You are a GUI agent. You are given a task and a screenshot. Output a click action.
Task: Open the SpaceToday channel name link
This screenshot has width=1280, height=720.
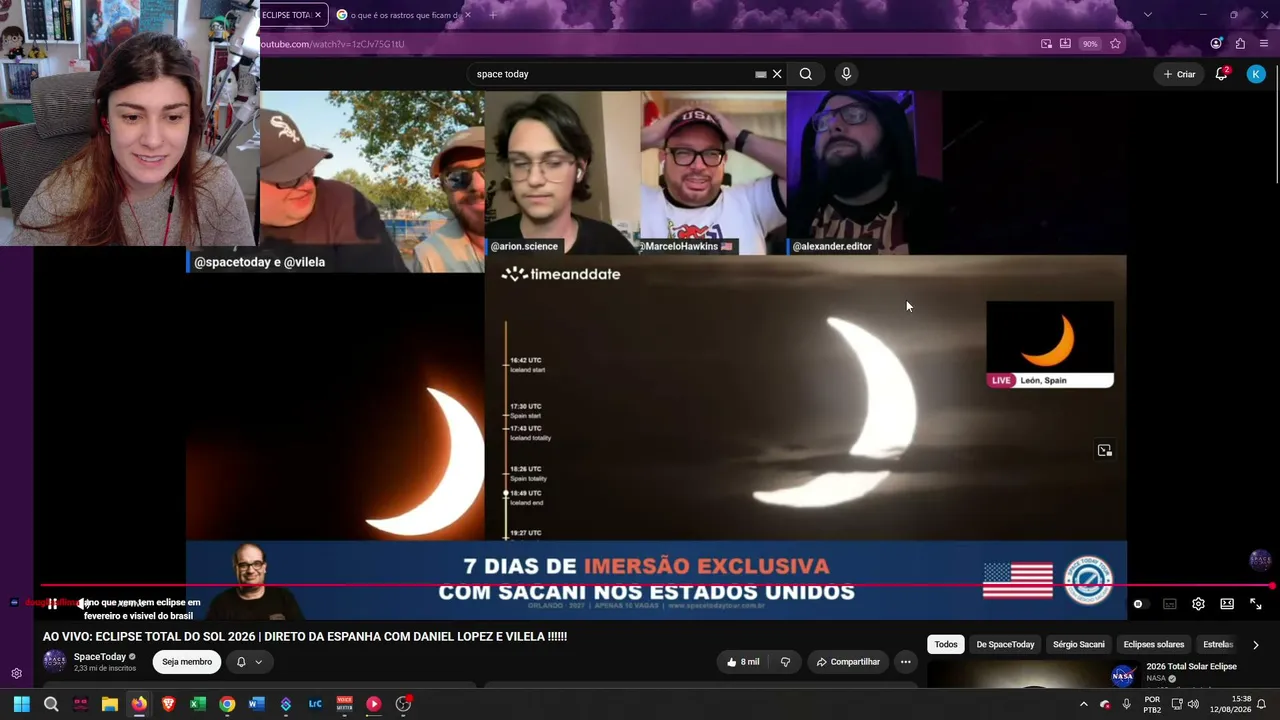[x=100, y=657]
